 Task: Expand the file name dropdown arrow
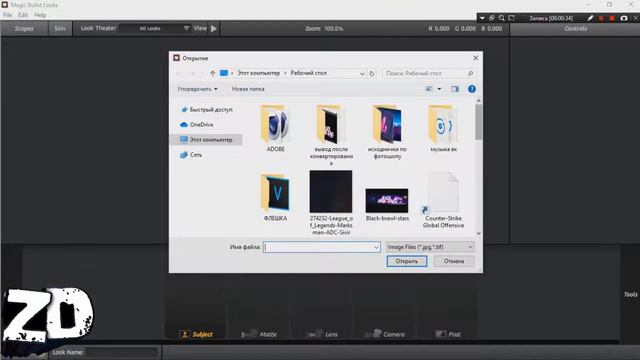click(x=376, y=247)
